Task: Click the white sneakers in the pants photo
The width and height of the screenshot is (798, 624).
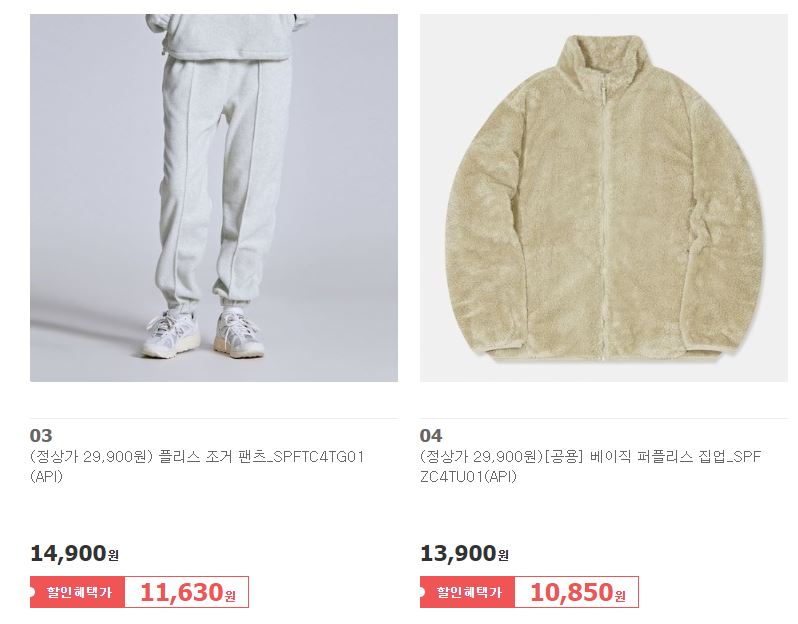Action: [x=204, y=333]
